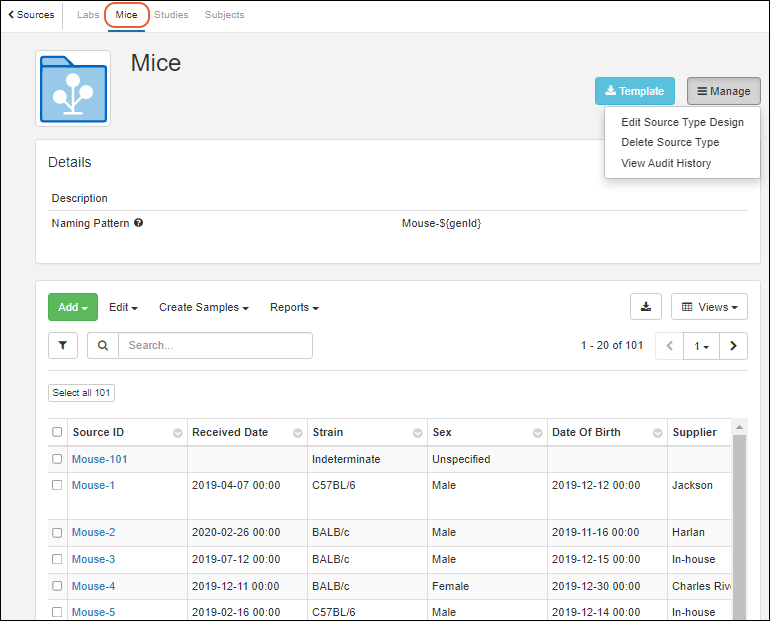Switch to the Studies tab
Screen dimensions: 770x621
171,15
